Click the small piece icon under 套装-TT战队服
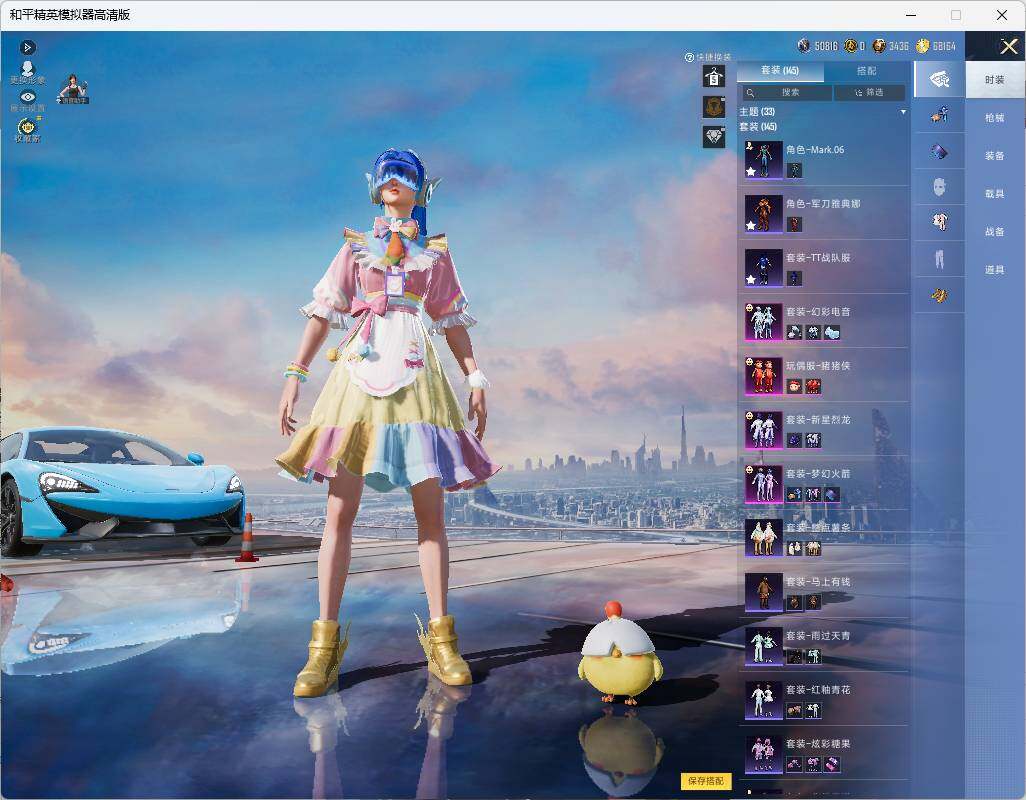Viewport: 1026px width, 800px height. tap(794, 278)
